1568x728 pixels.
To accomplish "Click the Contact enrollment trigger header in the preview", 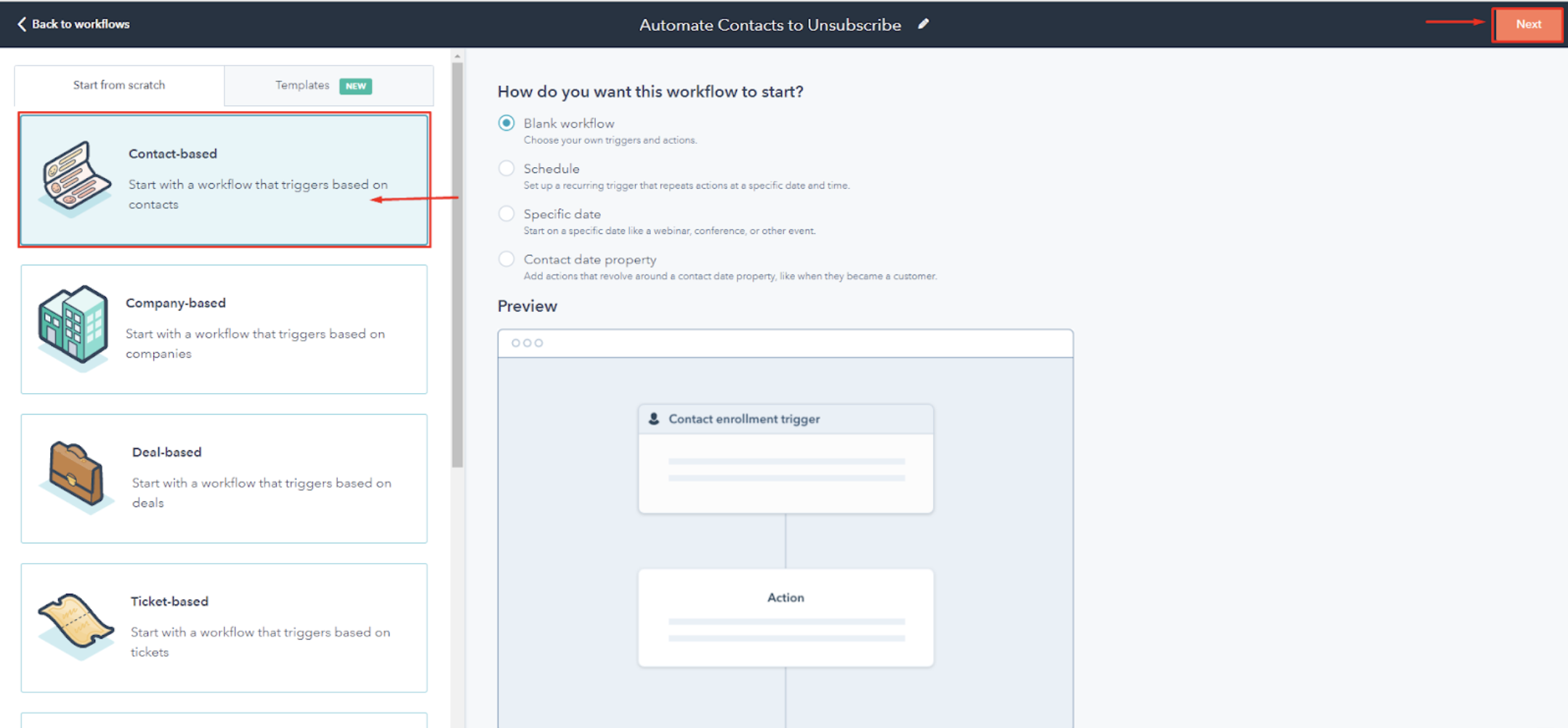I will (785, 419).
